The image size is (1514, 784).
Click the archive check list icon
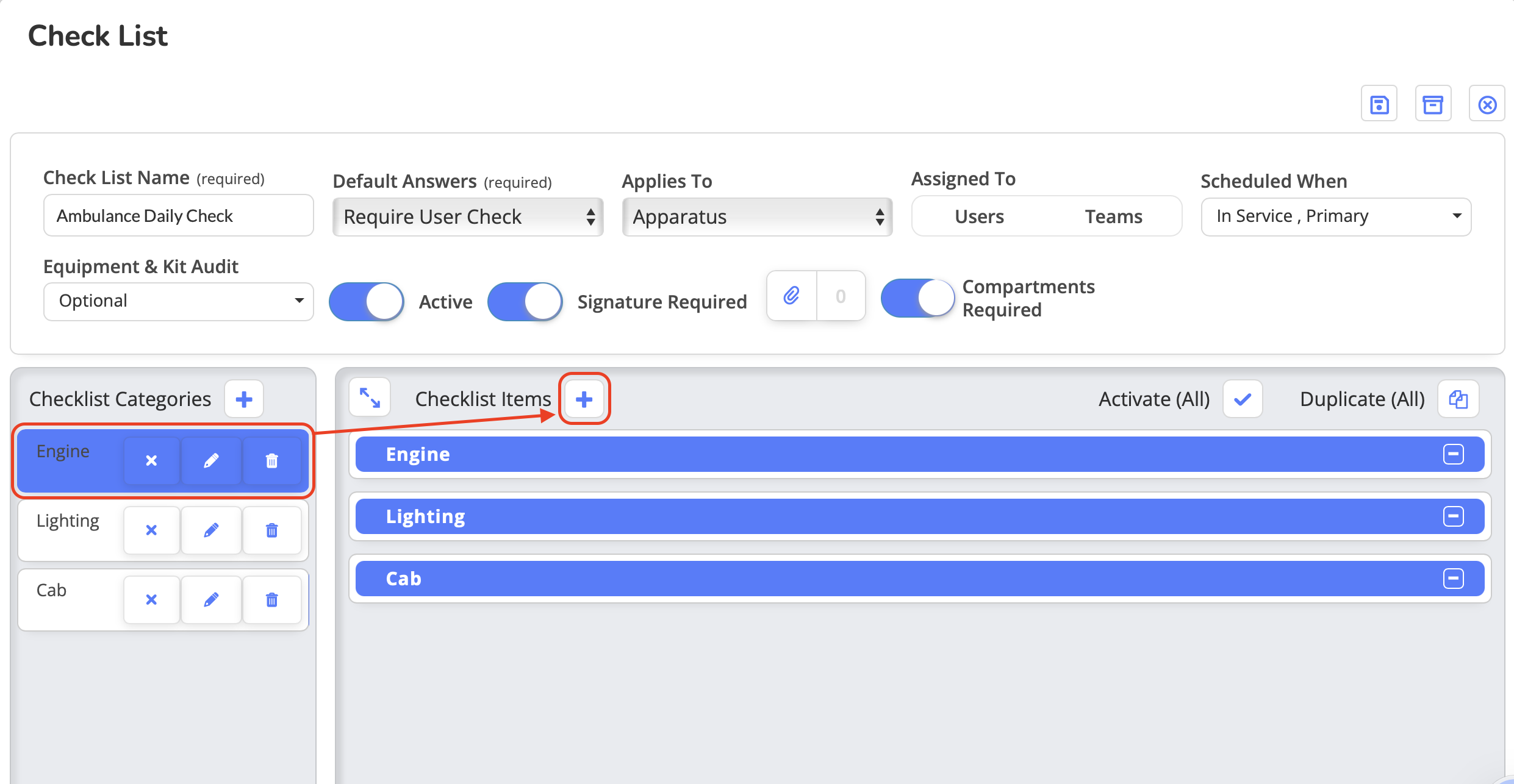point(1433,104)
